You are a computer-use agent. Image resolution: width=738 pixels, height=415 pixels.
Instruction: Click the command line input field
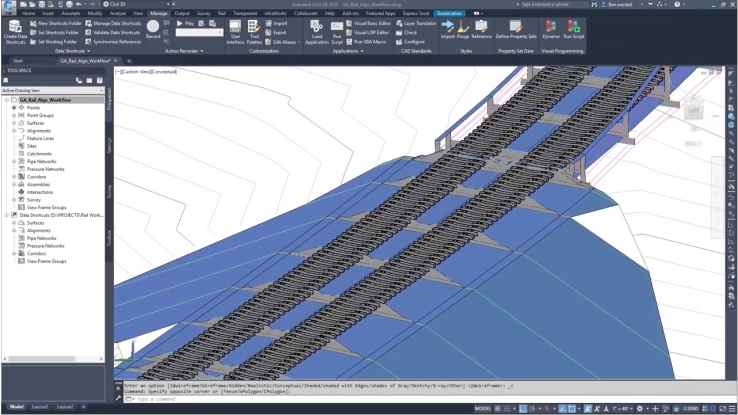[300, 399]
